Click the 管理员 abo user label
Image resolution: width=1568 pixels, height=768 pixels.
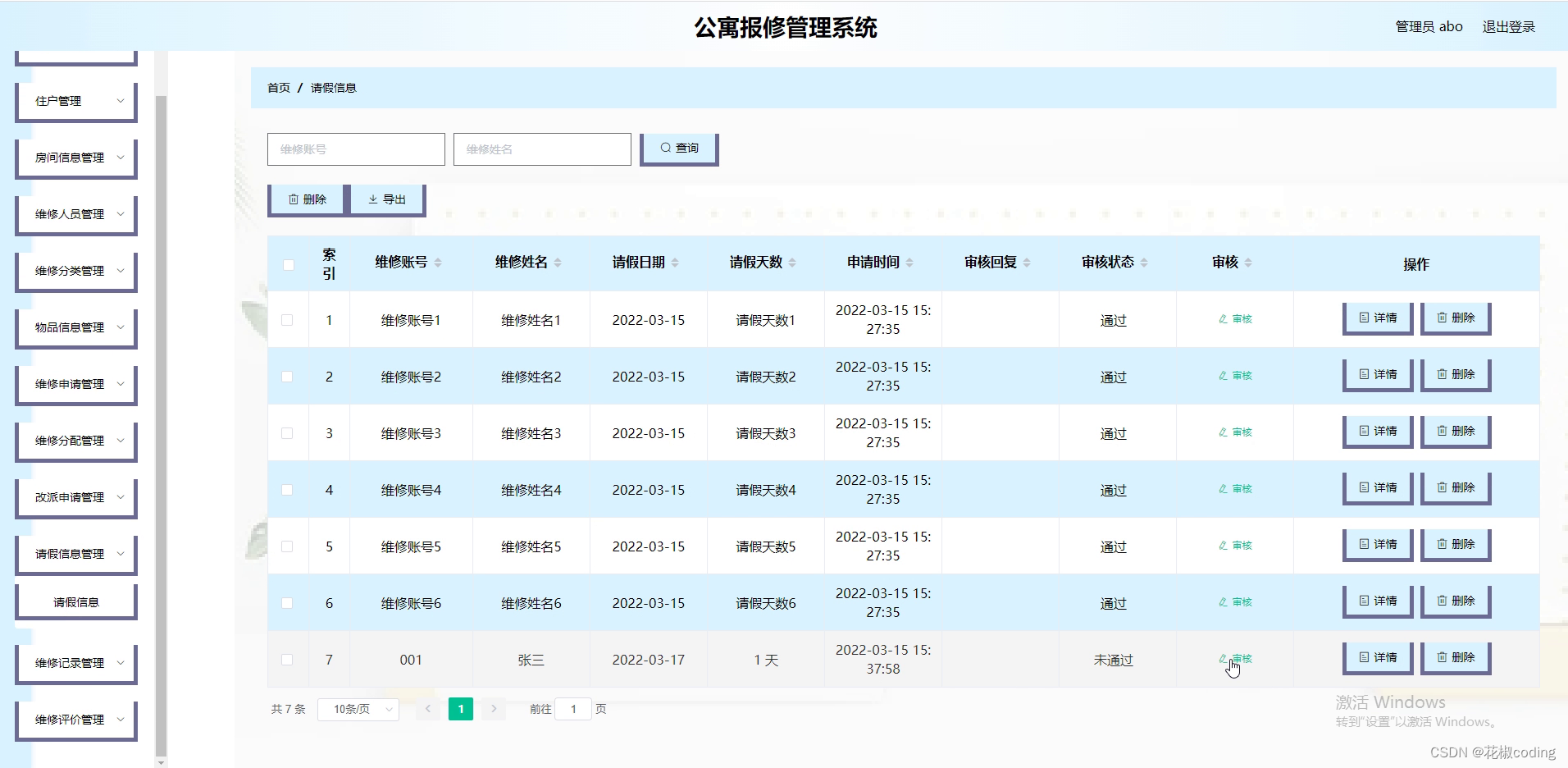click(1429, 27)
